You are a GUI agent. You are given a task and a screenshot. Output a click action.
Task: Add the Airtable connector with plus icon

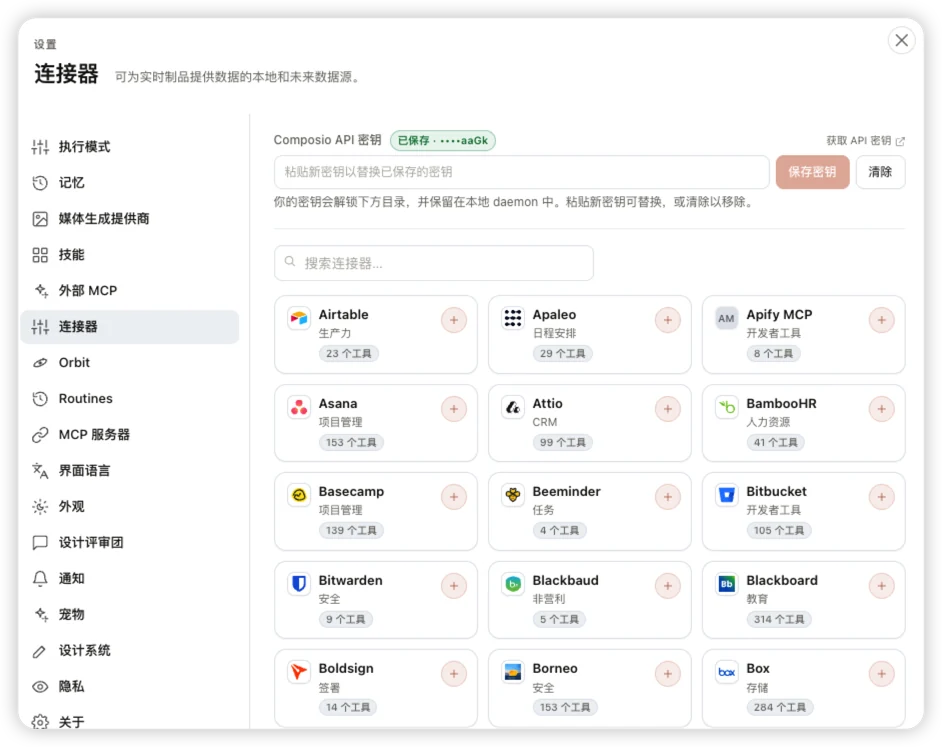point(454,320)
